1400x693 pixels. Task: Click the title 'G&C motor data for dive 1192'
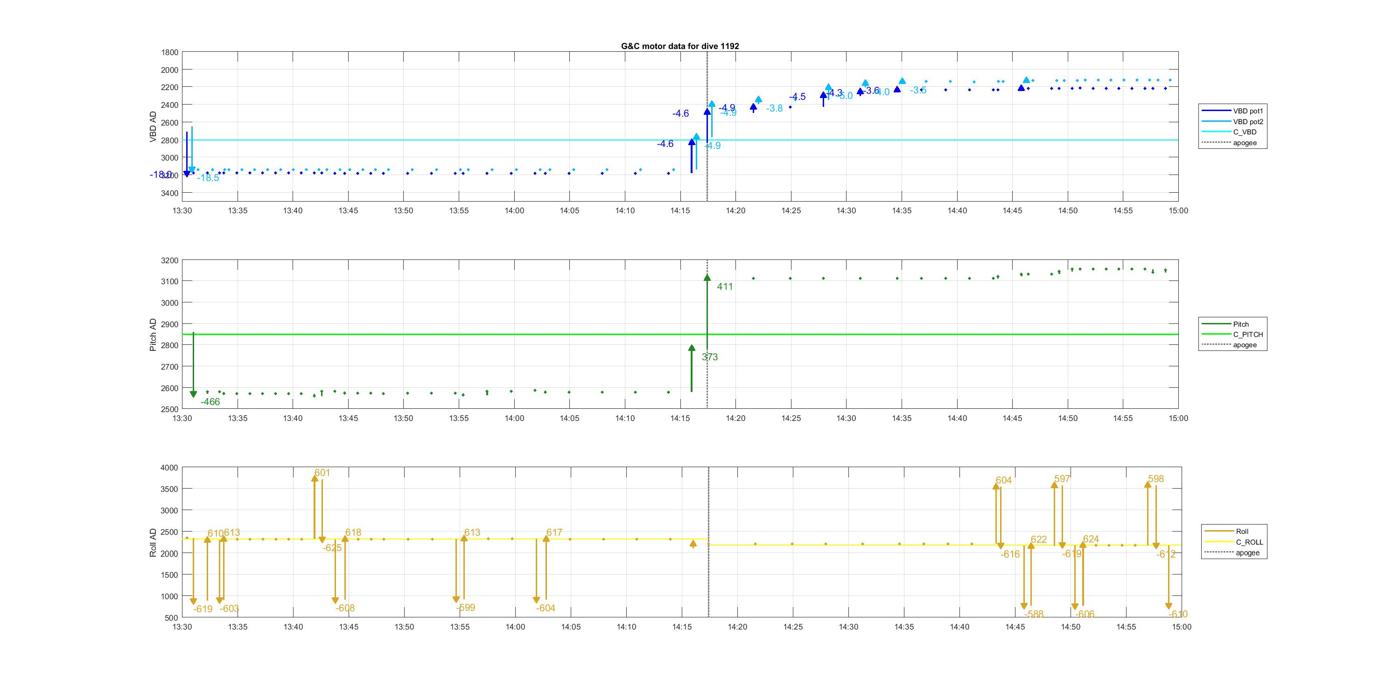click(680, 46)
